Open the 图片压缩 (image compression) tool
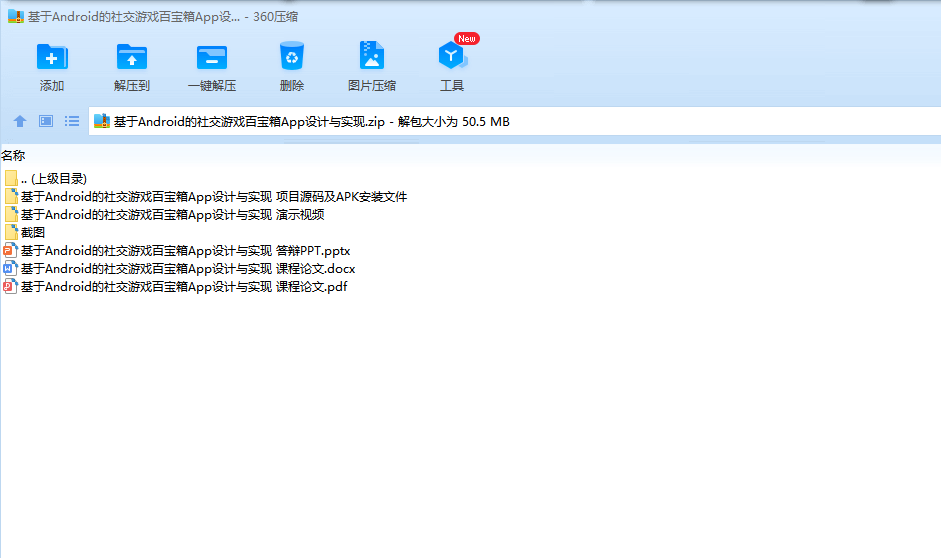The width and height of the screenshot is (941, 558). click(372, 56)
